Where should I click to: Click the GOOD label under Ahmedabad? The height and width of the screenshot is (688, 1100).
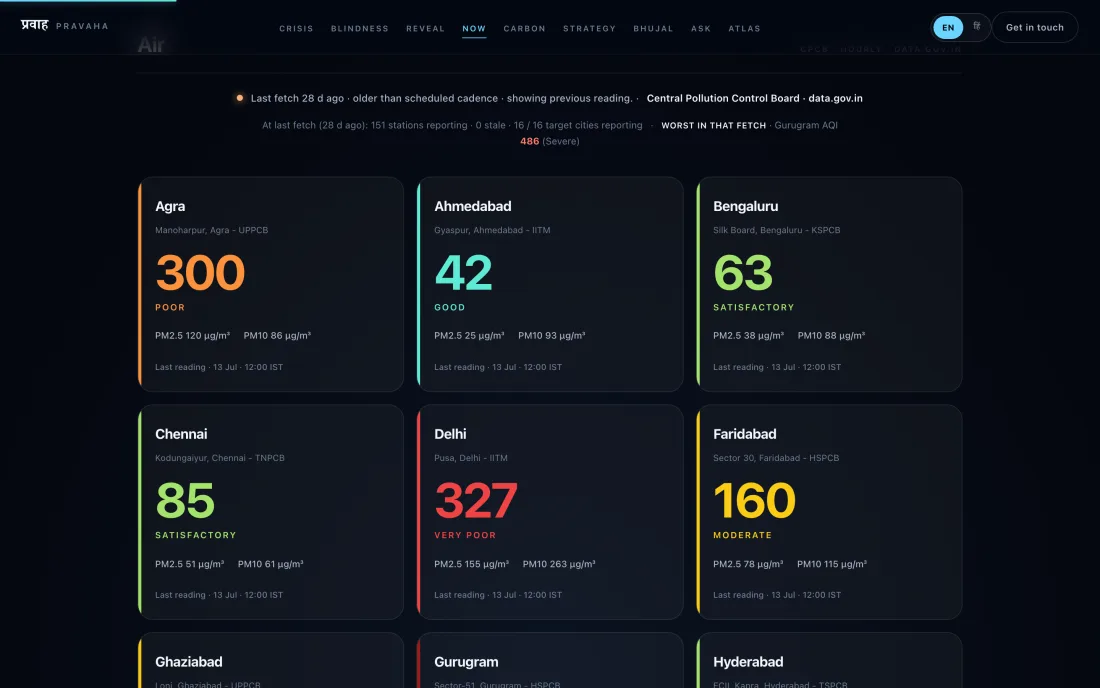[x=450, y=307]
